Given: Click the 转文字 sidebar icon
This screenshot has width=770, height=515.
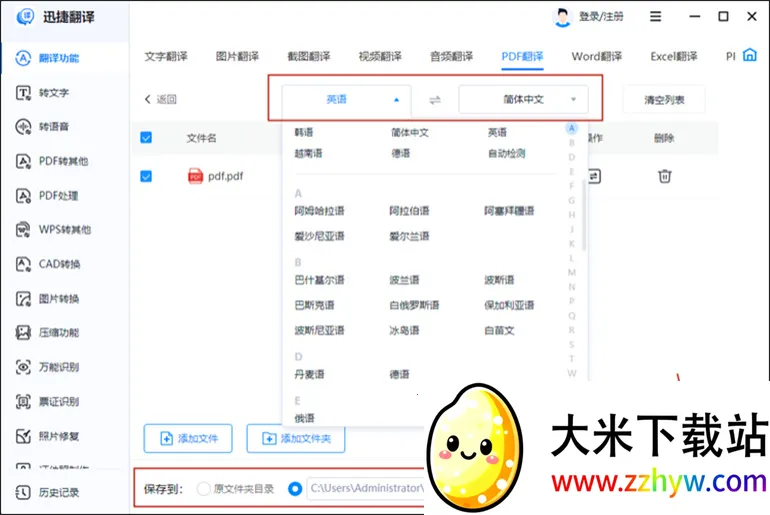Looking at the screenshot, I should tap(24, 93).
